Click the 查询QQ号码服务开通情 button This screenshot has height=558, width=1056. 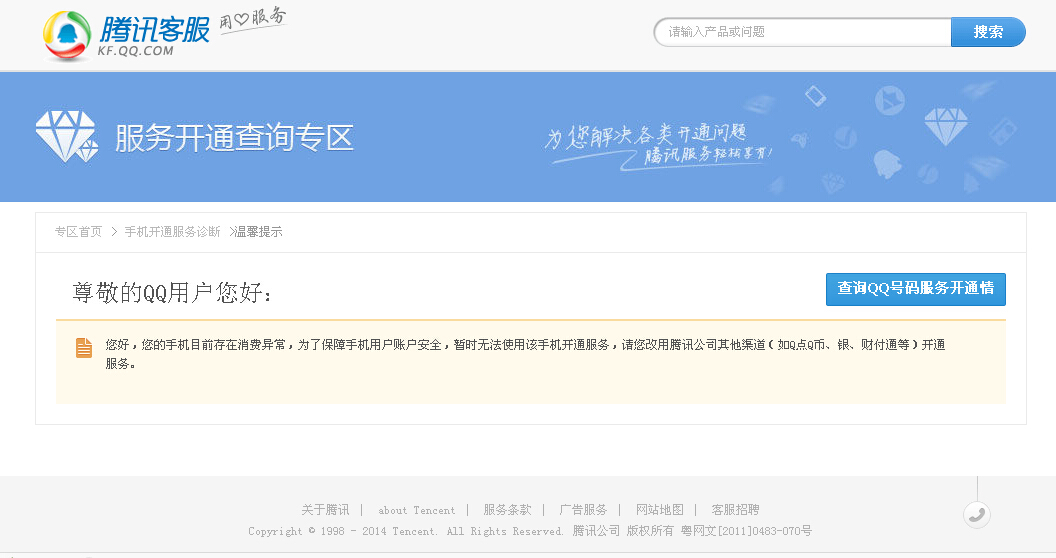tap(915, 289)
